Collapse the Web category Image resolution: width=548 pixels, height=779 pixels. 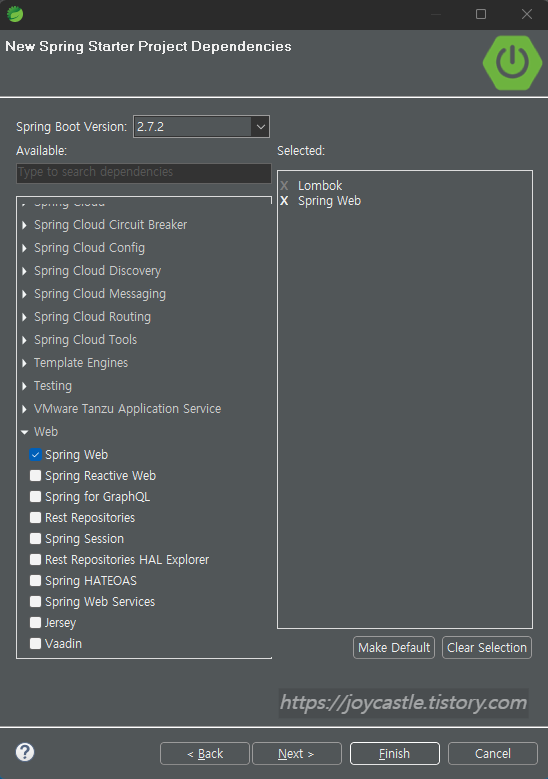[24, 432]
